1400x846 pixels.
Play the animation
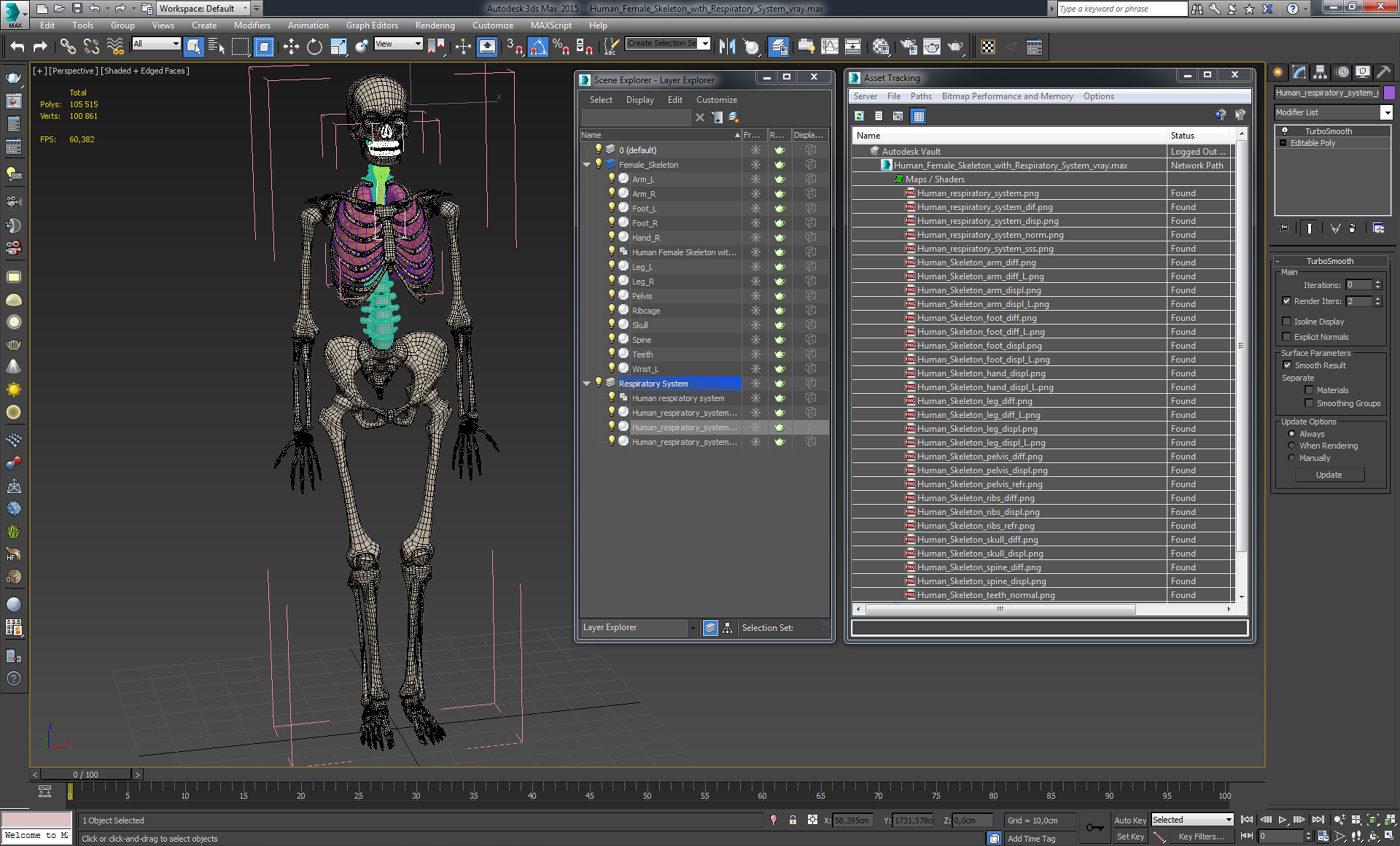tap(1283, 820)
